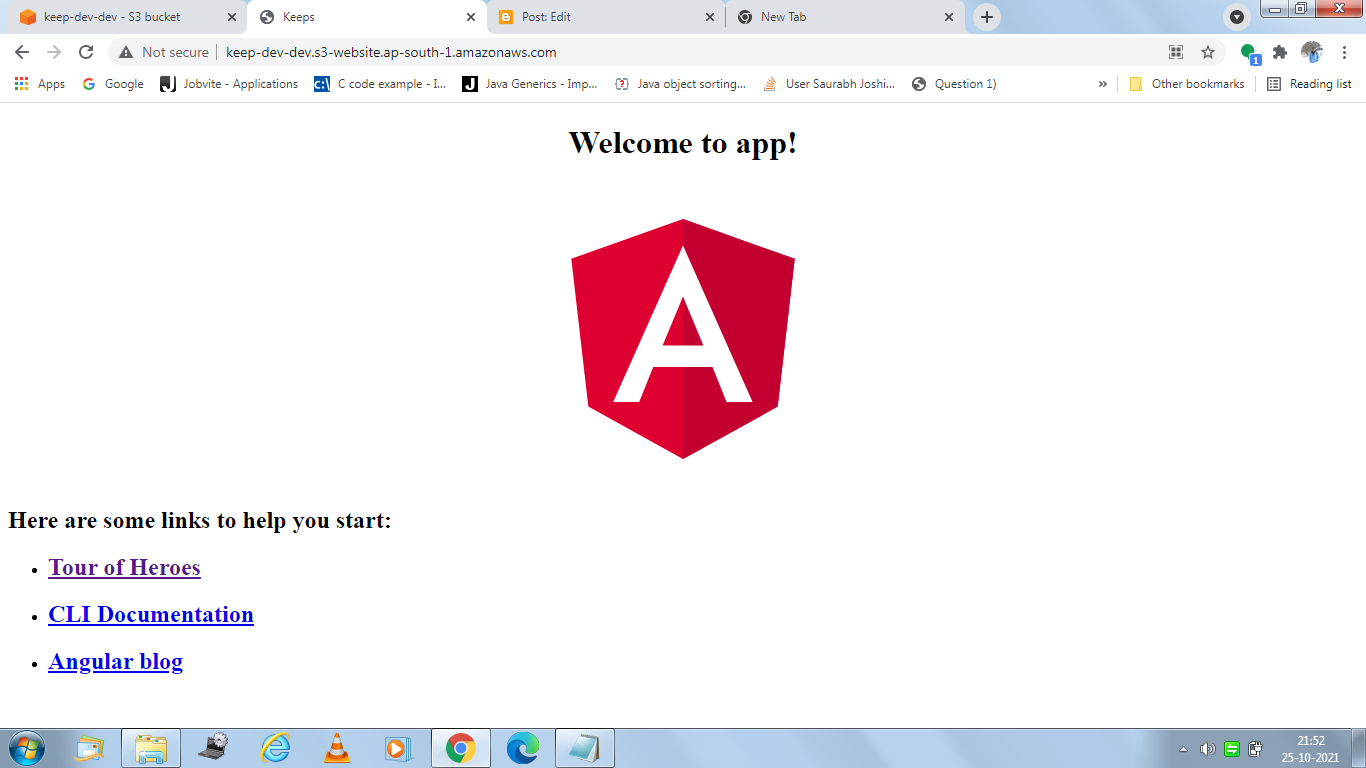Reload the current page
Image resolution: width=1366 pixels, height=768 pixels.
point(86,52)
